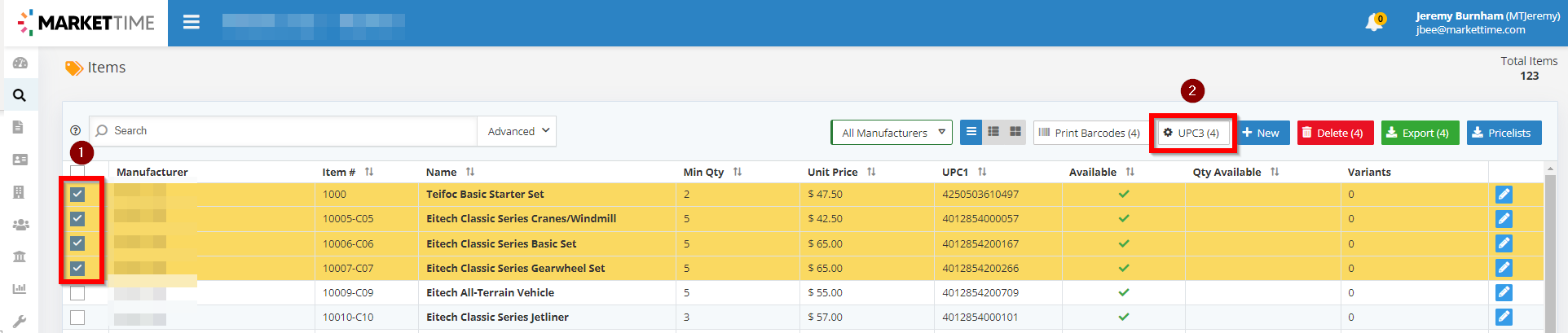
Task: Click the $ 57.00 unit price cell
Action: pos(826,317)
